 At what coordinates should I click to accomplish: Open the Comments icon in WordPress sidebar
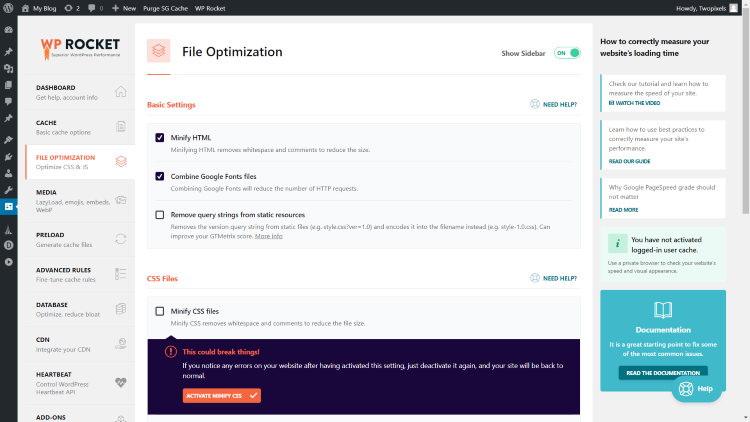pos(9,101)
